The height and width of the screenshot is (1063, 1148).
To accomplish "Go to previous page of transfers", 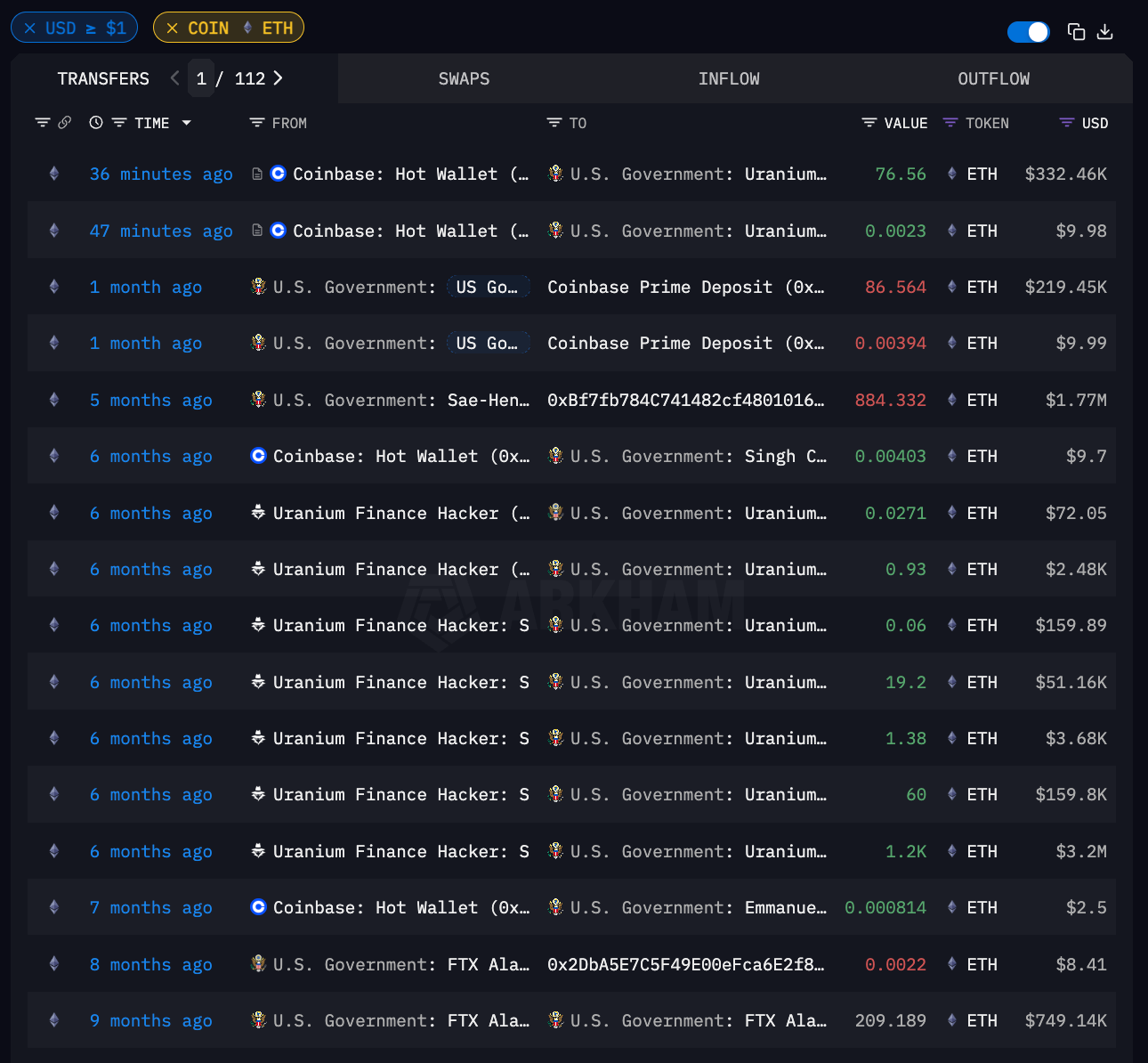I will (x=174, y=78).
